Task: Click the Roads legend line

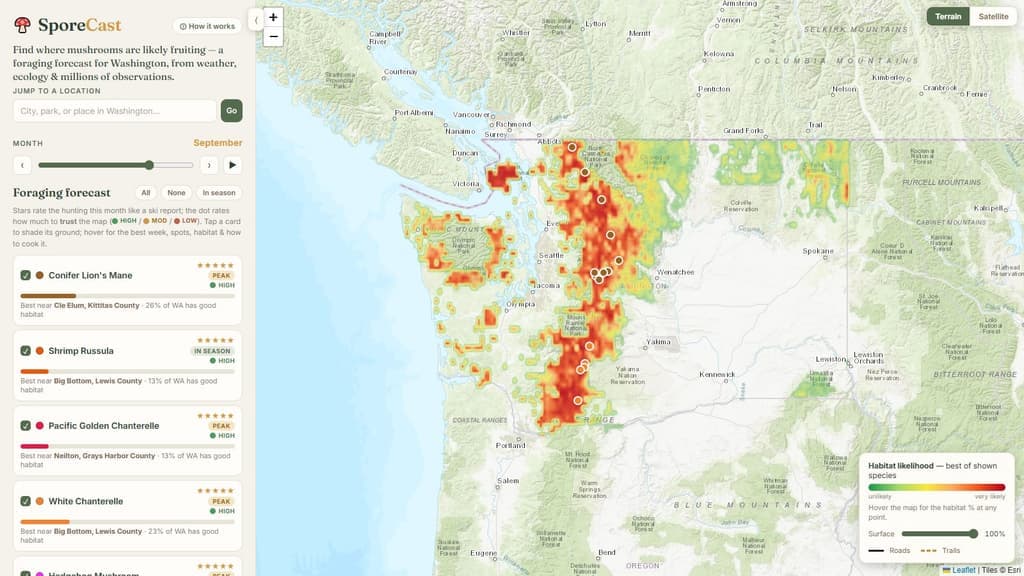Action: (876, 551)
